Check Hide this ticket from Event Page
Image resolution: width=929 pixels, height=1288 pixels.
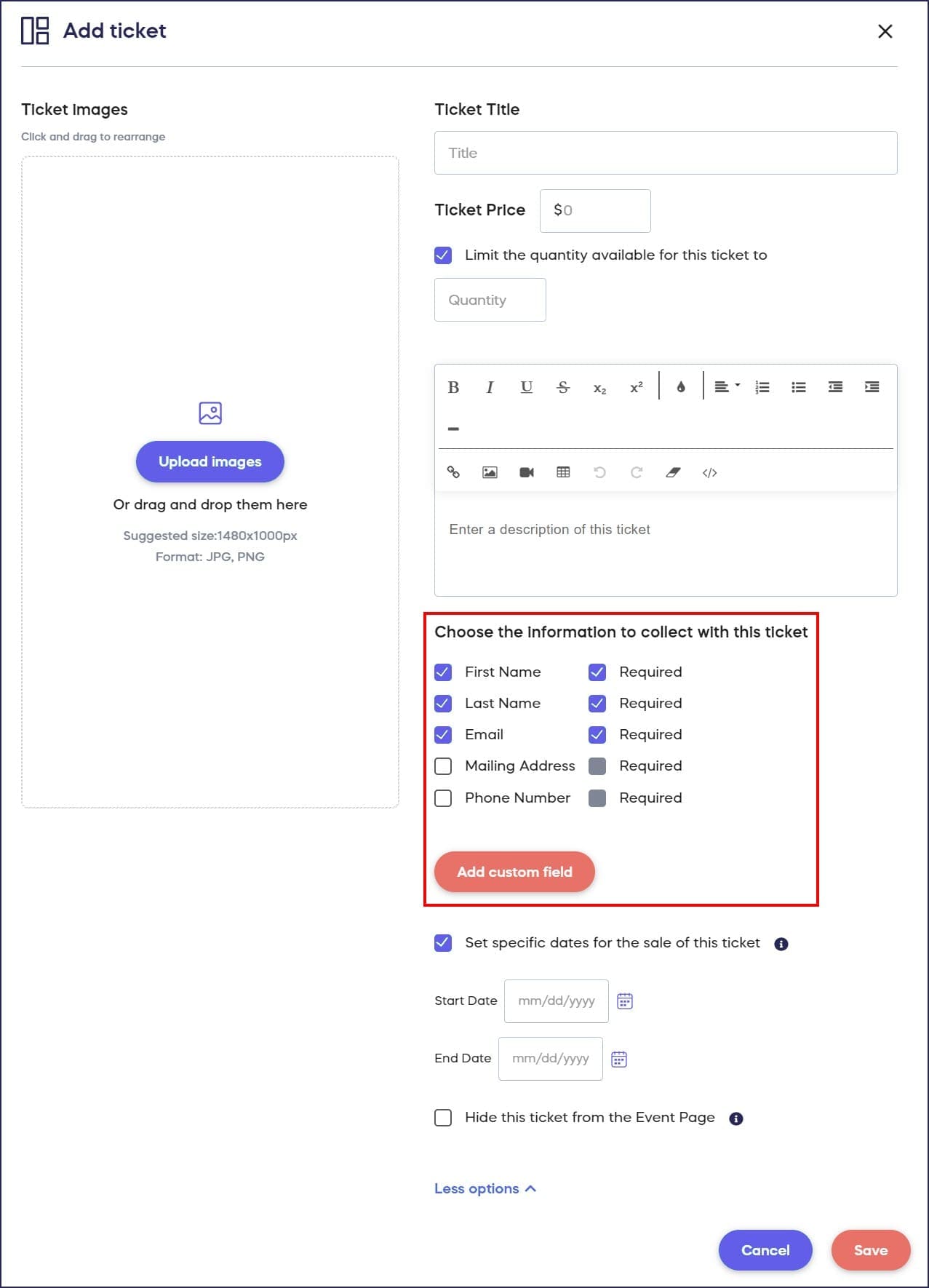pos(443,1118)
